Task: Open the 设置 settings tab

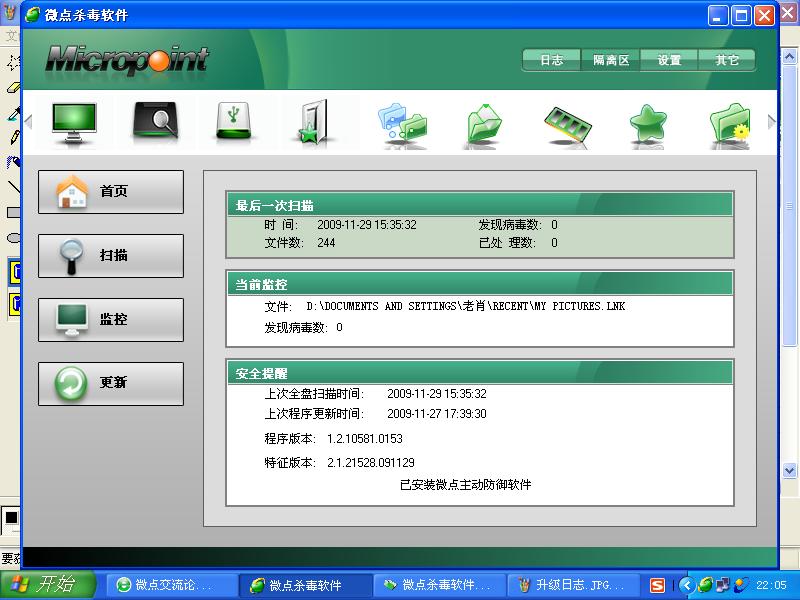Action: click(669, 60)
